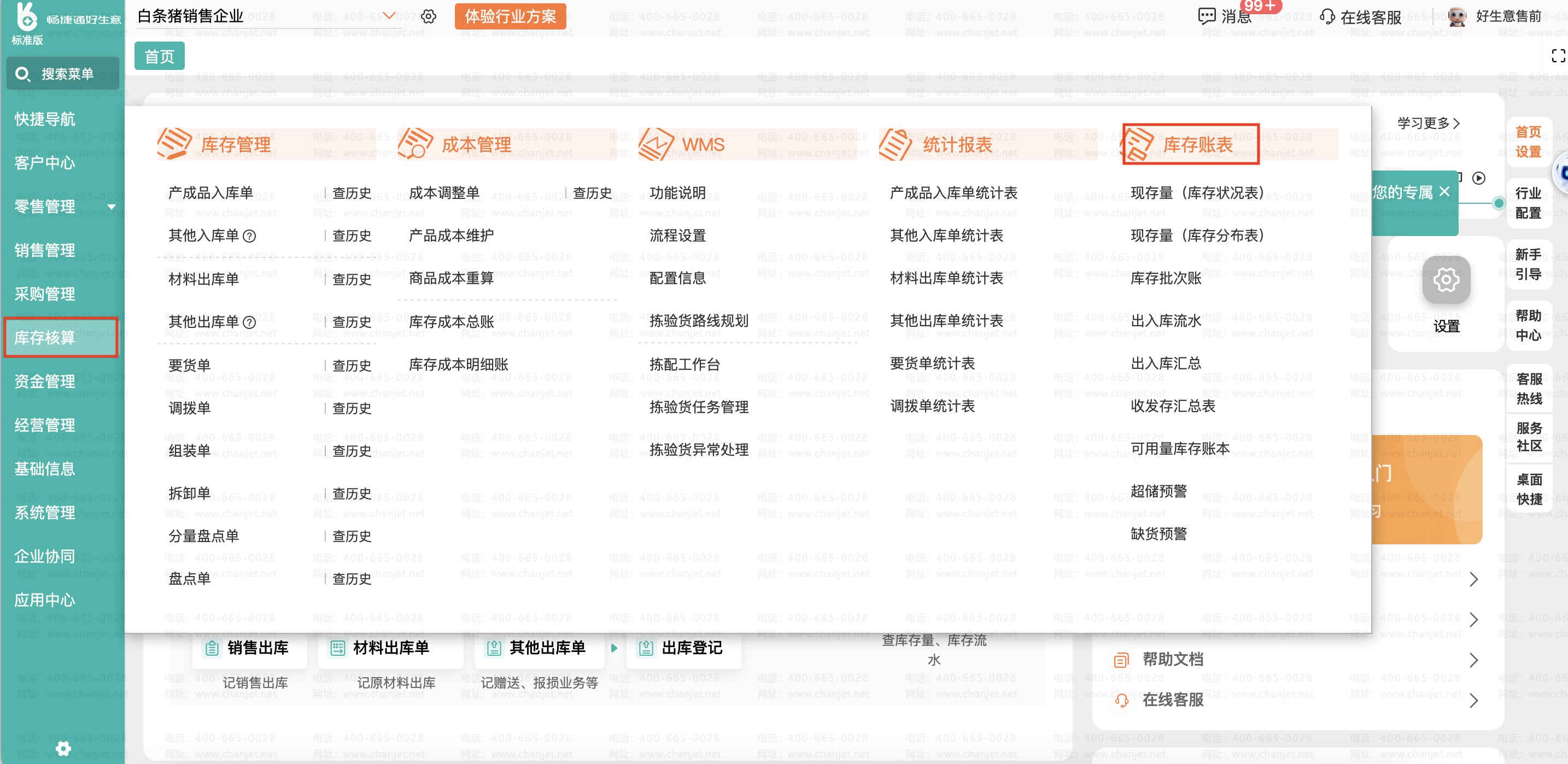The height and width of the screenshot is (764, 1568).
Task: Open the settings gear beside company name
Action: pos(429,16)
